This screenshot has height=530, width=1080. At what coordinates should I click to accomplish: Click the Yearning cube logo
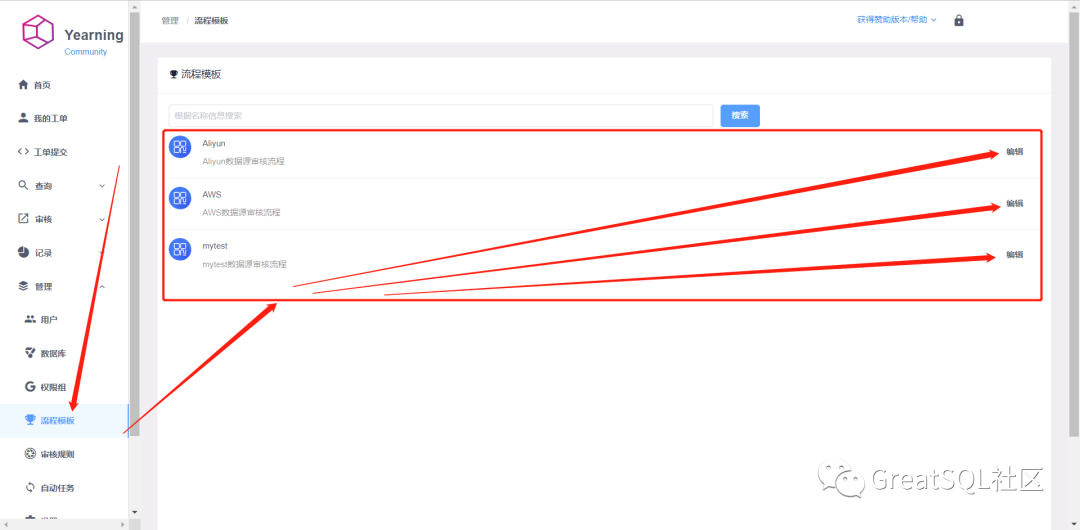tap(37, 33)
